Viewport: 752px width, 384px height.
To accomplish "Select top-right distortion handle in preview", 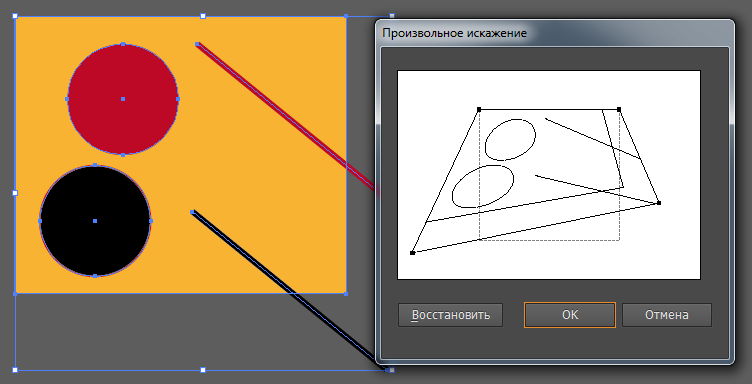I will pyautogui.click(x=619, y=109).
